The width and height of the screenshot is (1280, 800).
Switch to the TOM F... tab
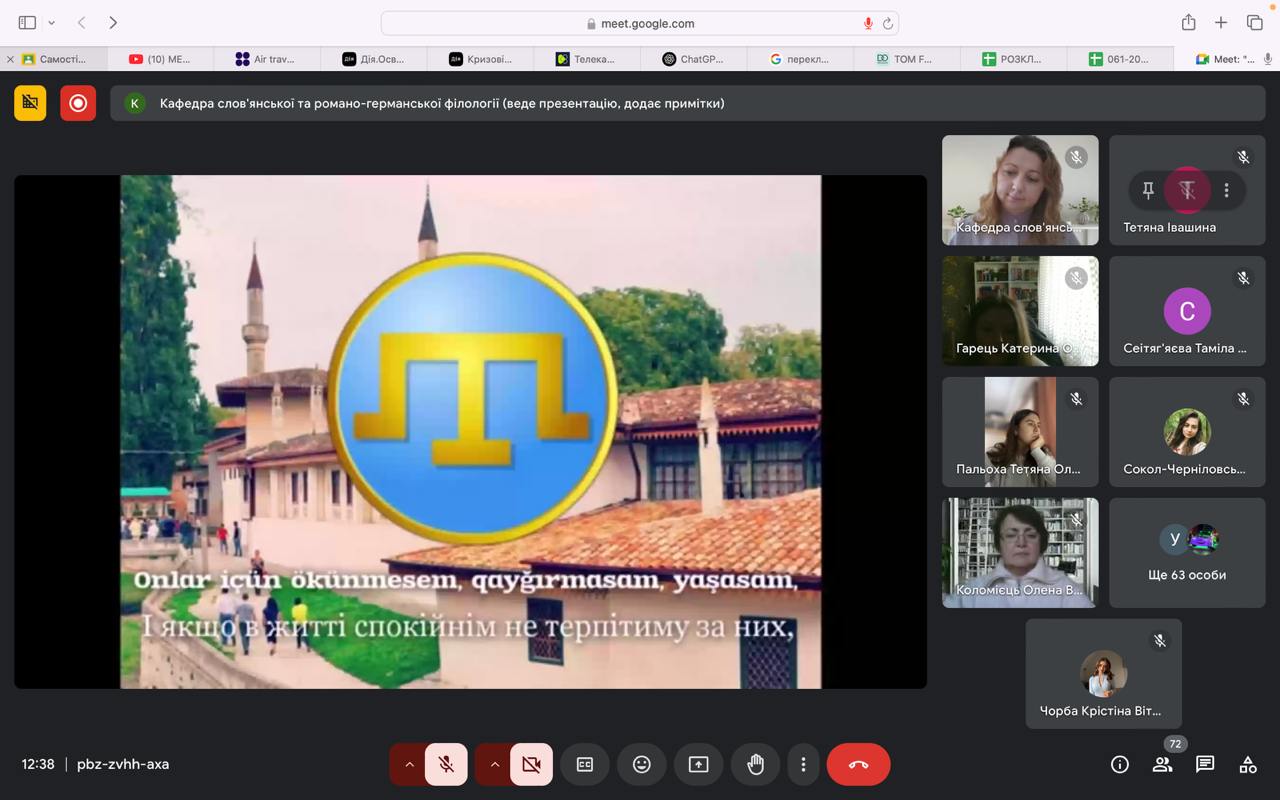pos(908,59)
